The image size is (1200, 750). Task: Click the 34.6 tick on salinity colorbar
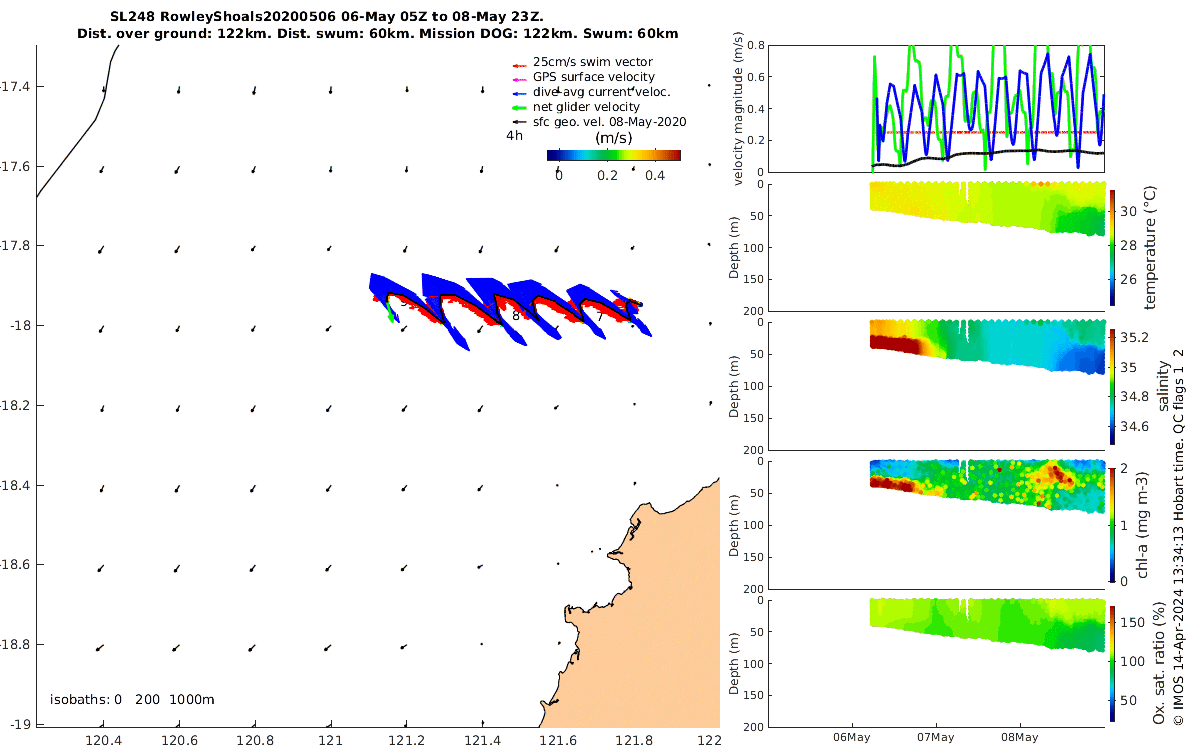(1134, 426)
